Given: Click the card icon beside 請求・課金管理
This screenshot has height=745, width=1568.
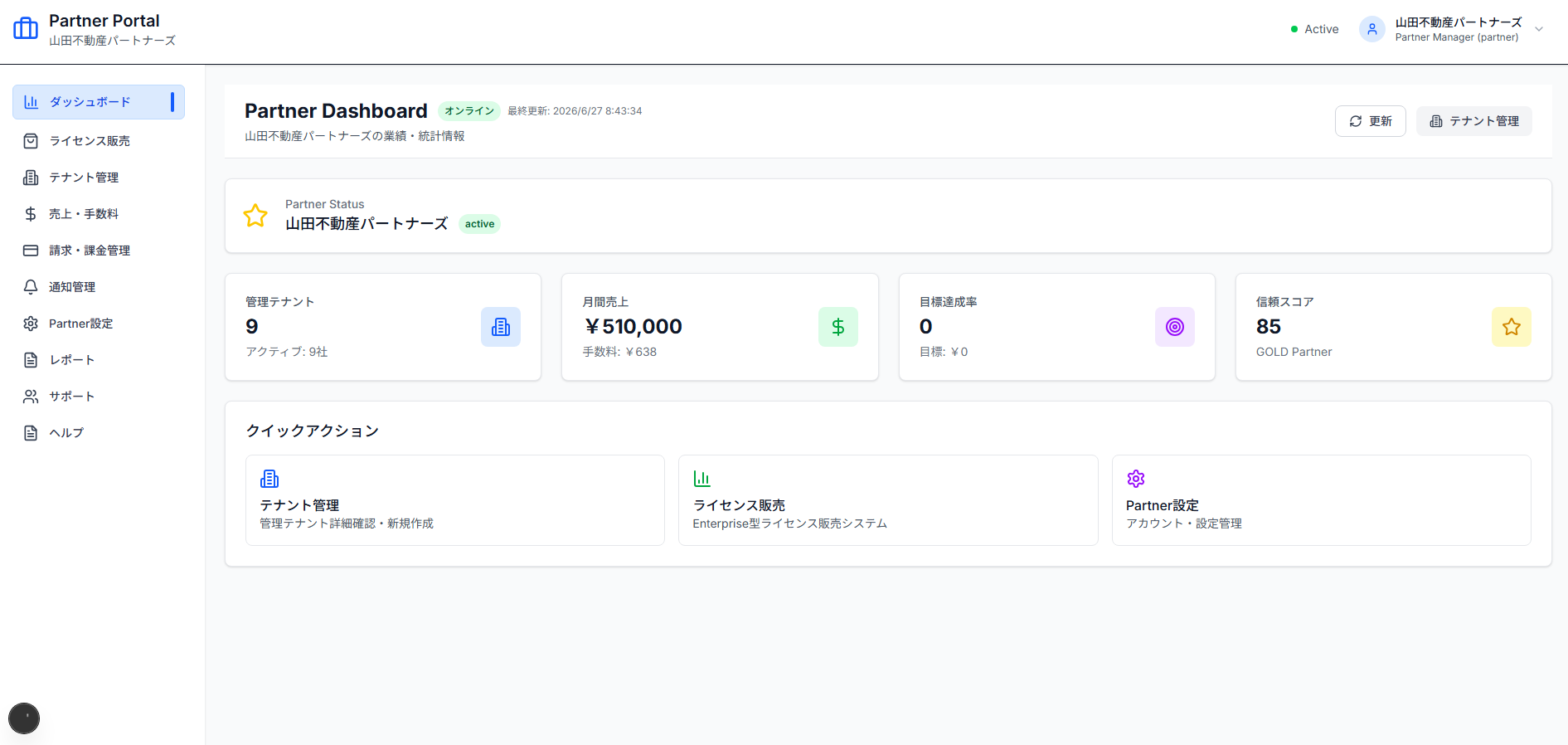Looking at the screenshot, I should 31,251.
